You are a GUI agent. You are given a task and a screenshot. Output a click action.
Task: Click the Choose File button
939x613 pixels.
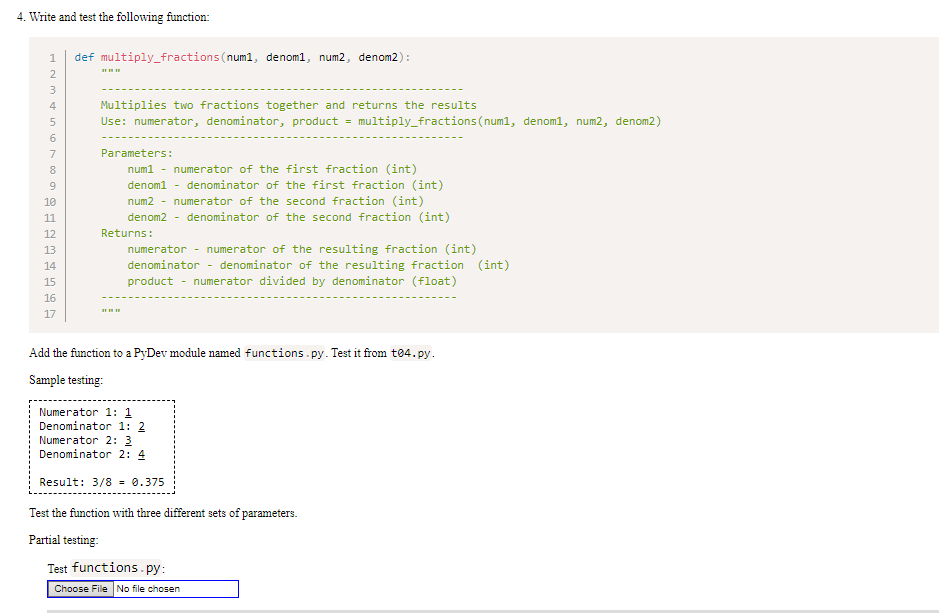(x=80, y=589)
